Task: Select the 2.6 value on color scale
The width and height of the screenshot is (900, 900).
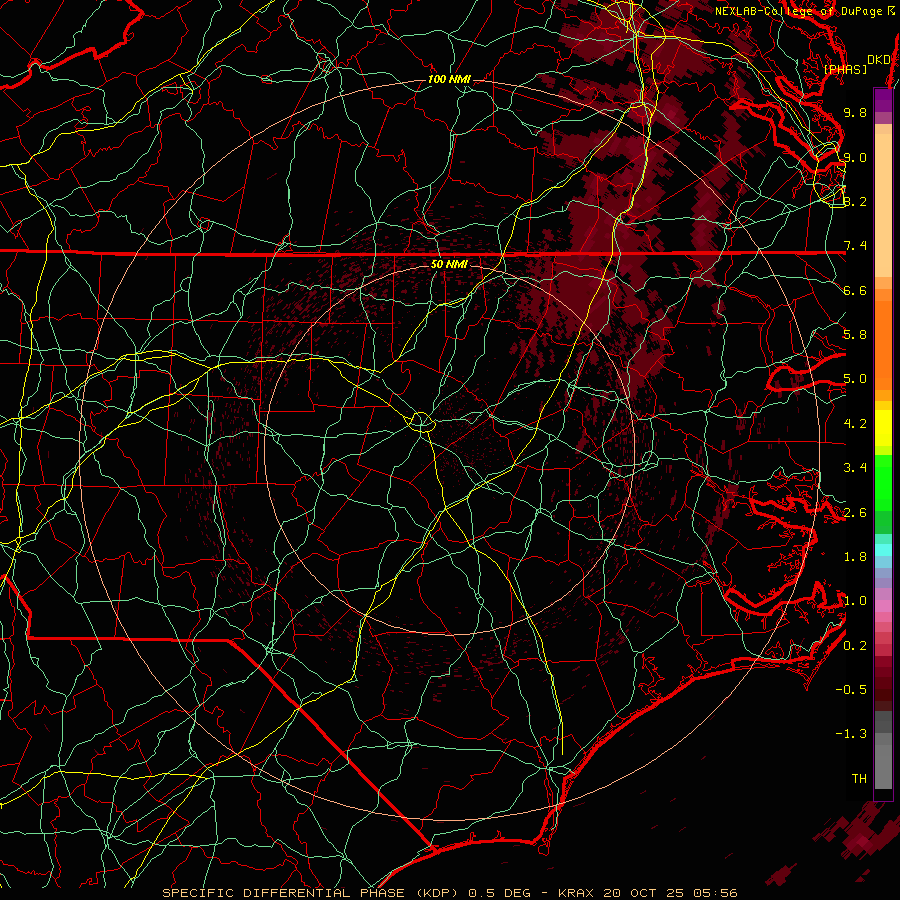Action: 855,513
